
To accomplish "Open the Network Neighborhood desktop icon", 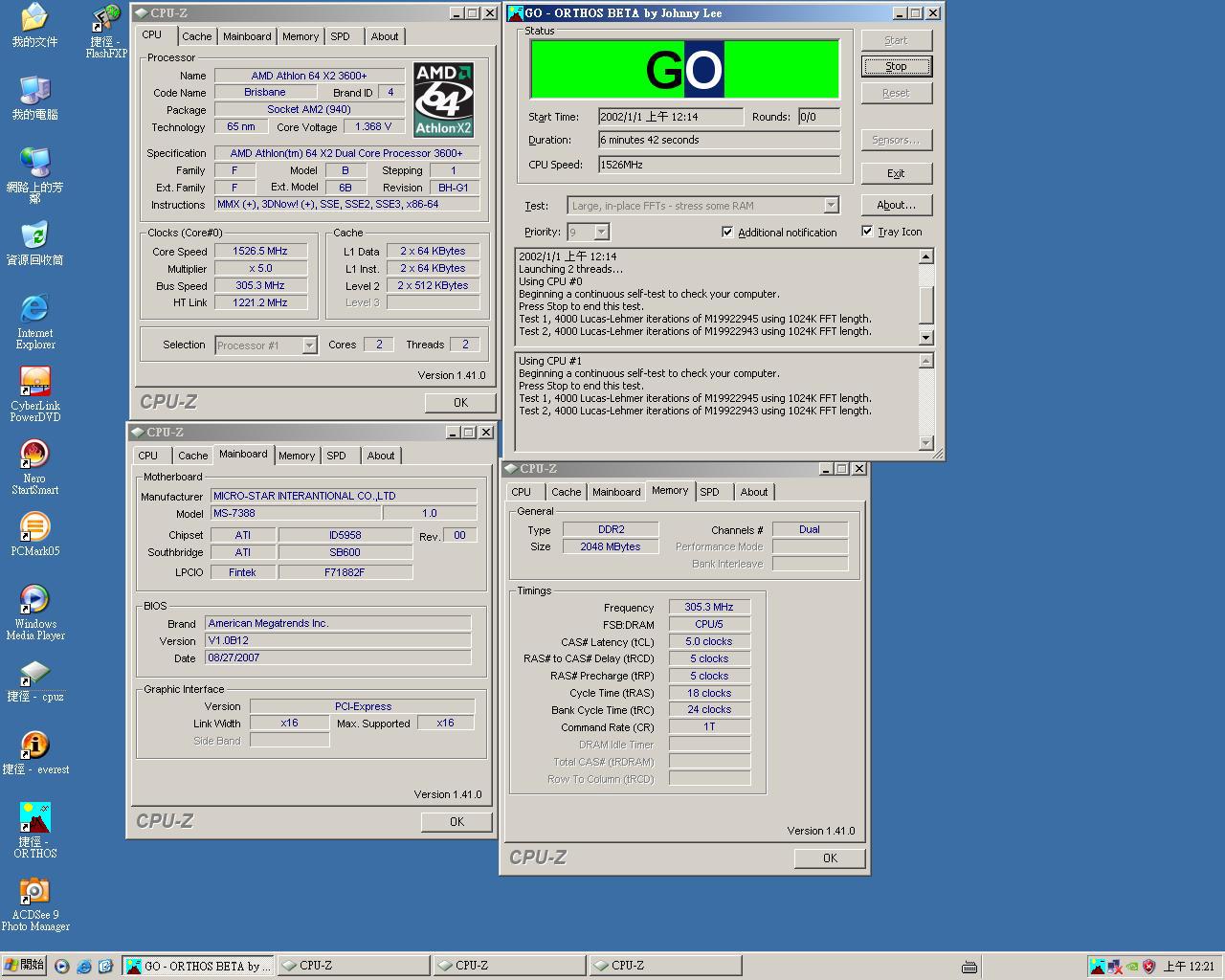I will click(x=34, y=176).
